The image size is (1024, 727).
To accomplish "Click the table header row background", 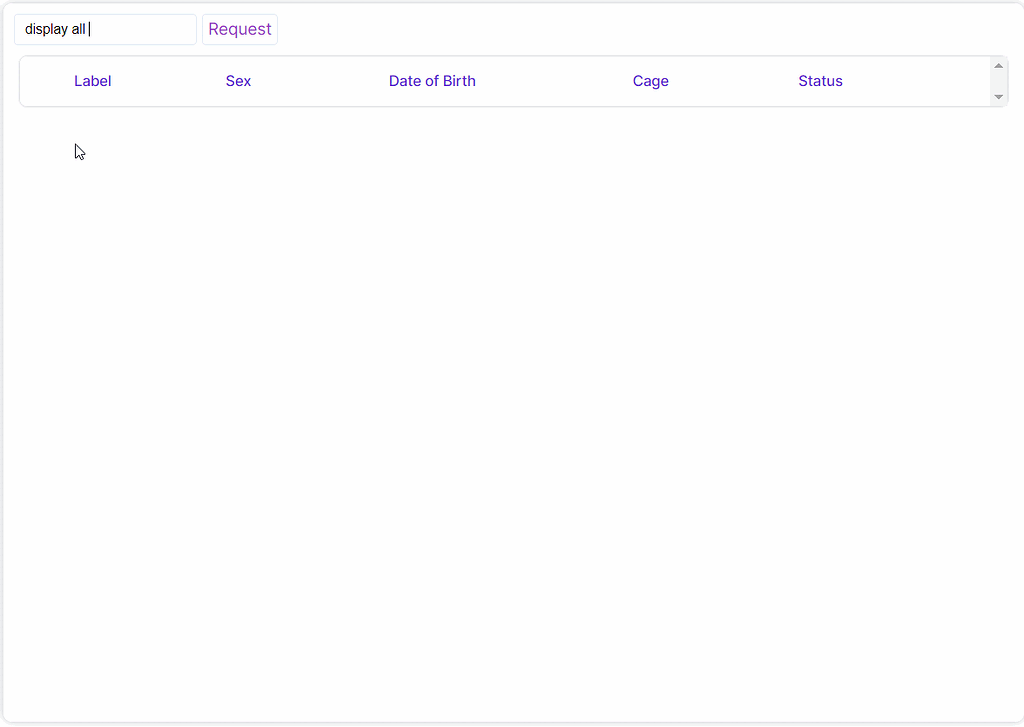I will [x=550, y=81].
